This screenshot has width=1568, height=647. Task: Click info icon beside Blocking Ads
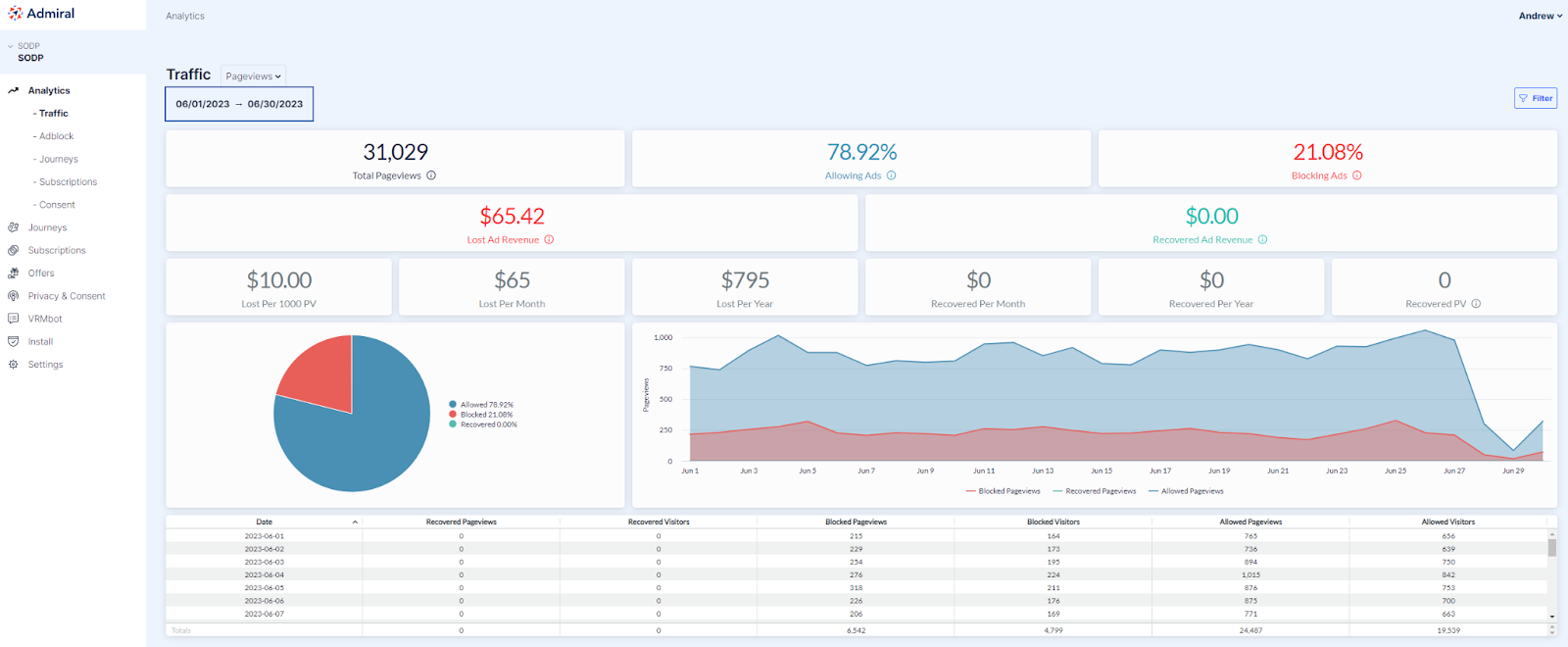[x=1357, y=175]
